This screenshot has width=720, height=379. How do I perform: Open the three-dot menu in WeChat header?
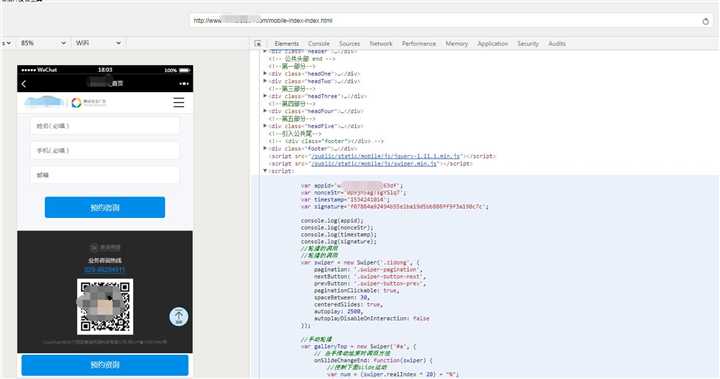184,84
